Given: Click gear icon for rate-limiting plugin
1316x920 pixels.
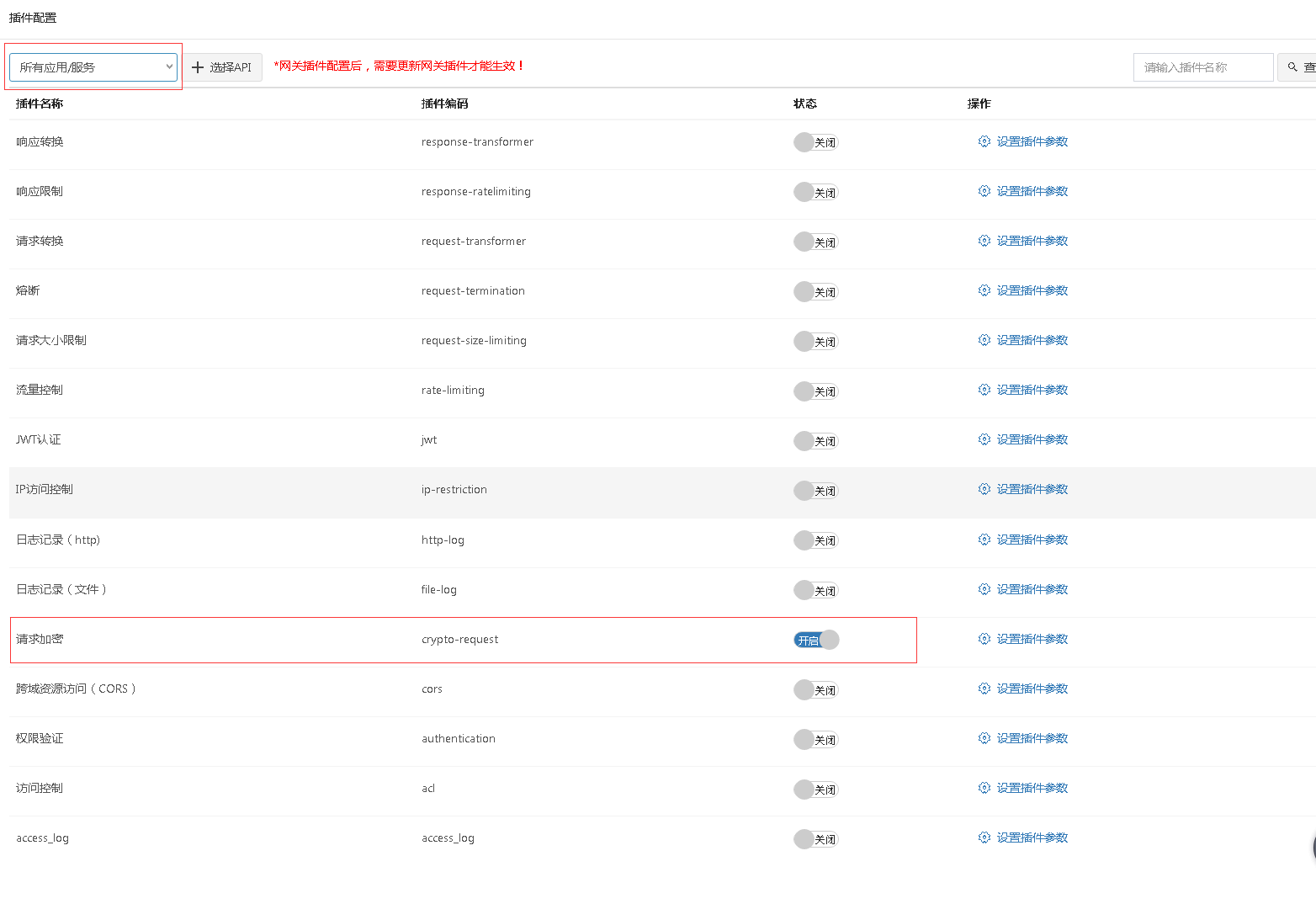Looking at the screenshot, I should click(x=984, y=390).
